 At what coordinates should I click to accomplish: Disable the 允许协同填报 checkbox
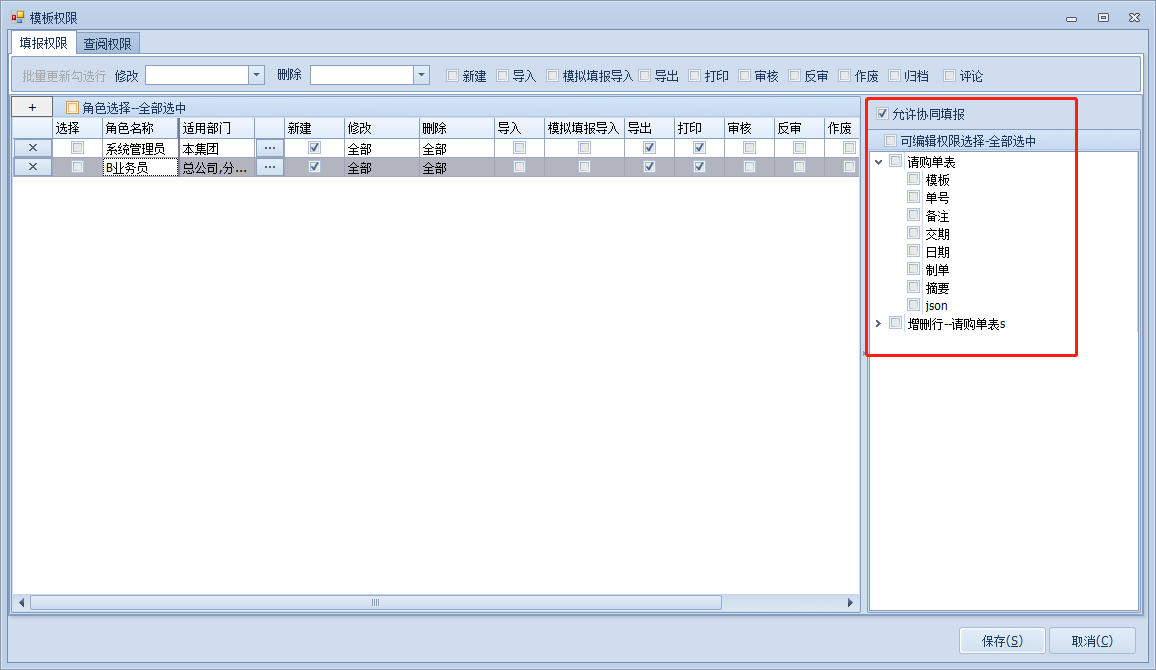[882, 114]
